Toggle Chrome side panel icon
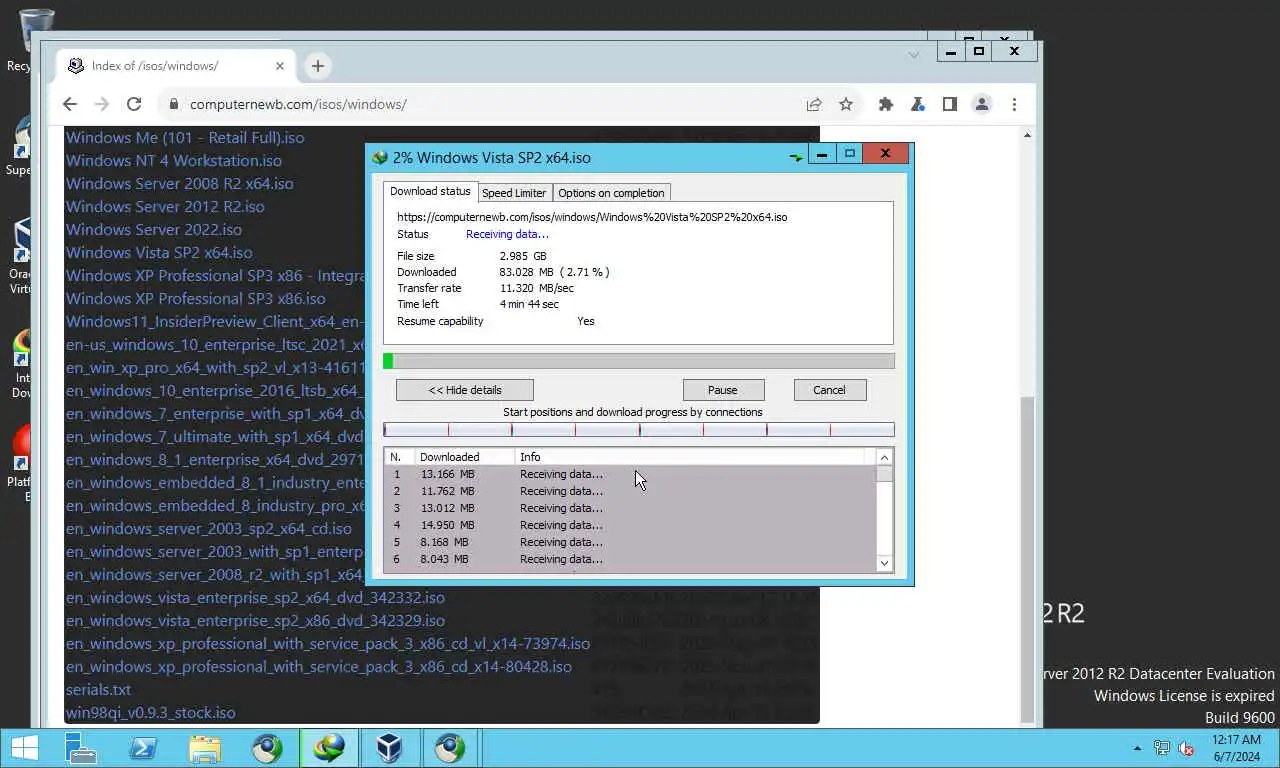This screenshot has width=1280, height=768. click(x=950, y=104)
